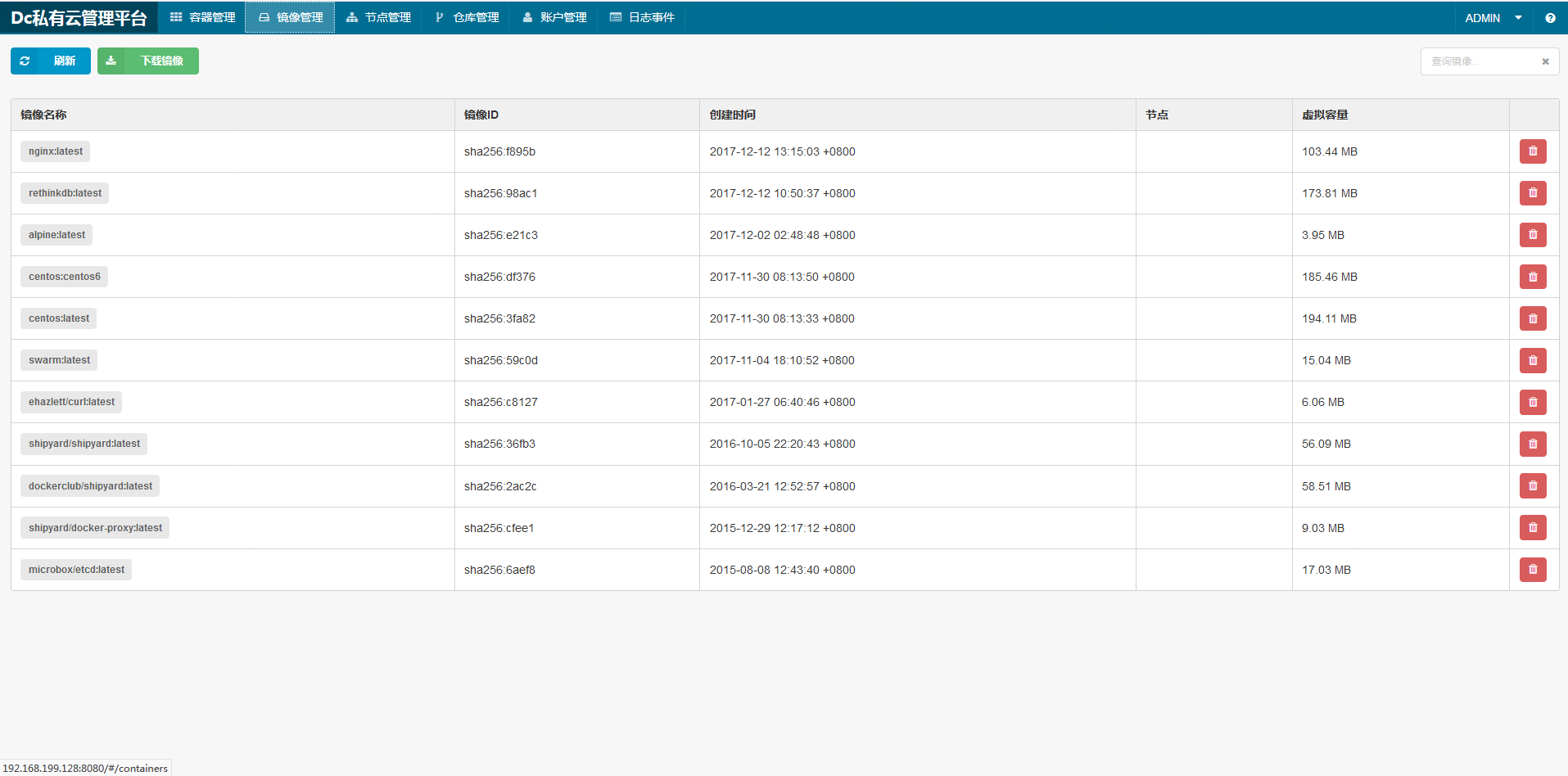
Task: Click creation time 2017-12-02 02:48:48 +0800
Action: pyautogui.click(x=782, y=235)
